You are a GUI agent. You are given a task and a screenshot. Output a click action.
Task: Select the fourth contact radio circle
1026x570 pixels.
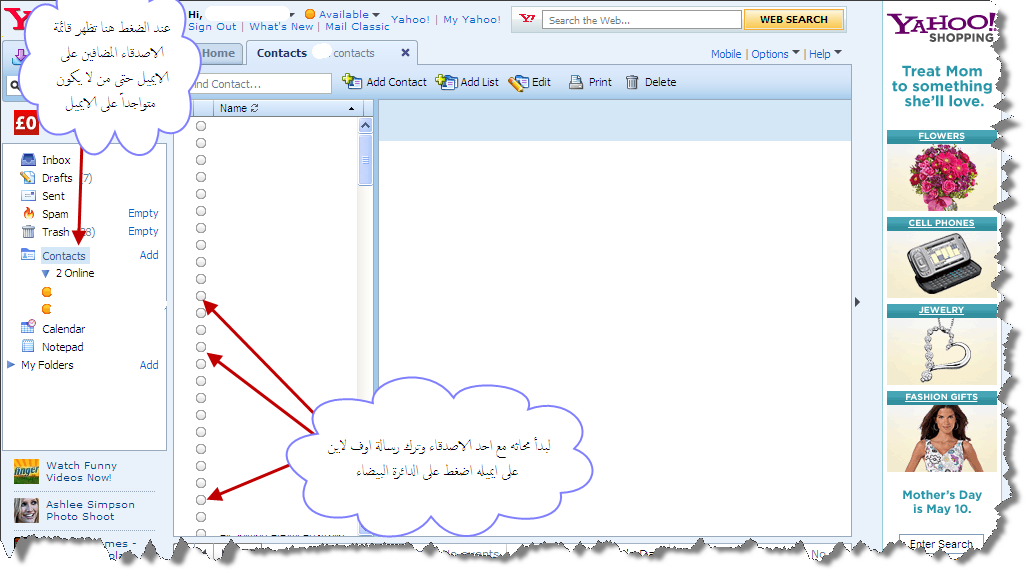[201, 177]
